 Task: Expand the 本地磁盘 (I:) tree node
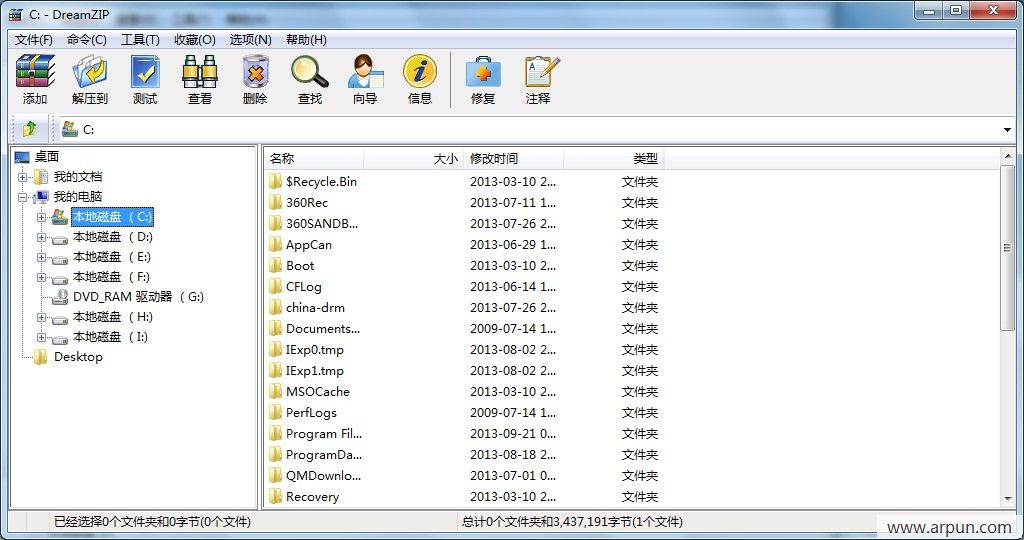tap(41, 337)
